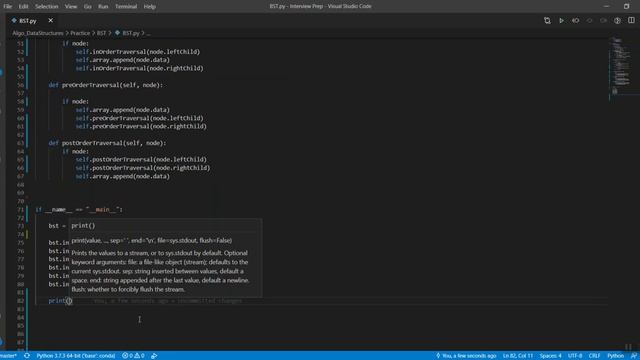Click the master branch indicator
The width and height of the screenshot is (640, 360).
[x=8, y=356]
